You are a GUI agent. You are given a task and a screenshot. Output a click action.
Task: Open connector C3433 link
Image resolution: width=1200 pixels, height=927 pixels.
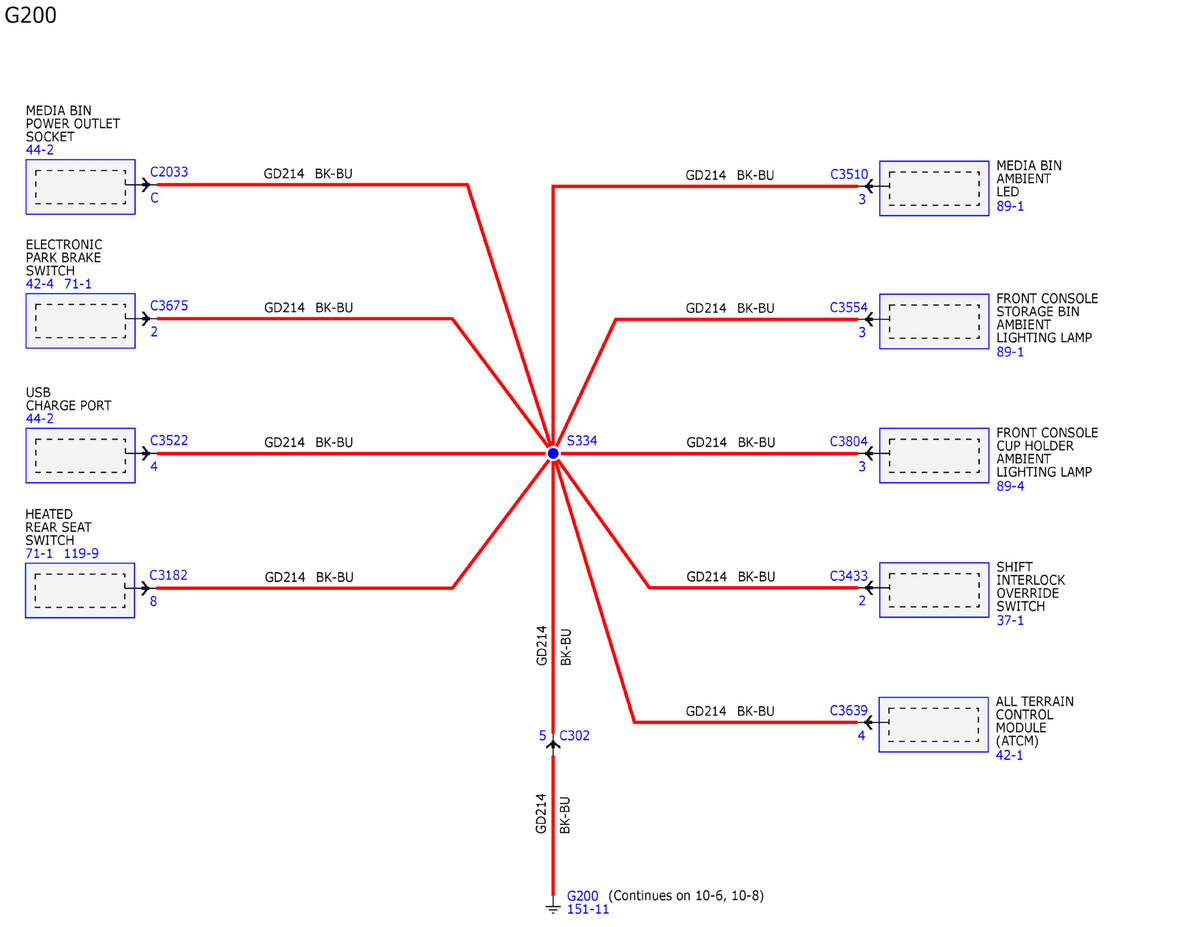[x=849, y=576]
